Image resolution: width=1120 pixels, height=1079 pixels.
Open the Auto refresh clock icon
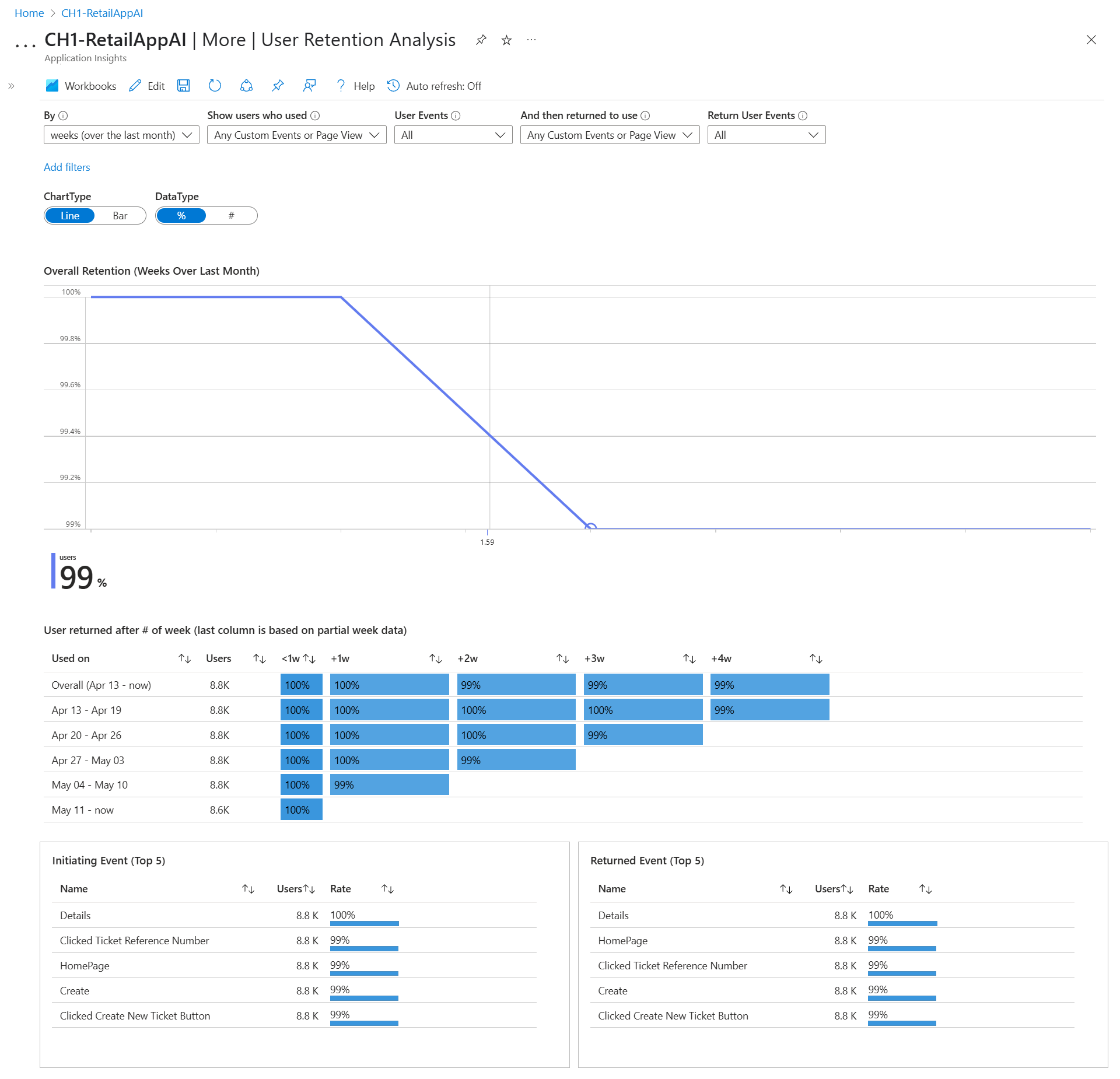(x=394, y=86)
